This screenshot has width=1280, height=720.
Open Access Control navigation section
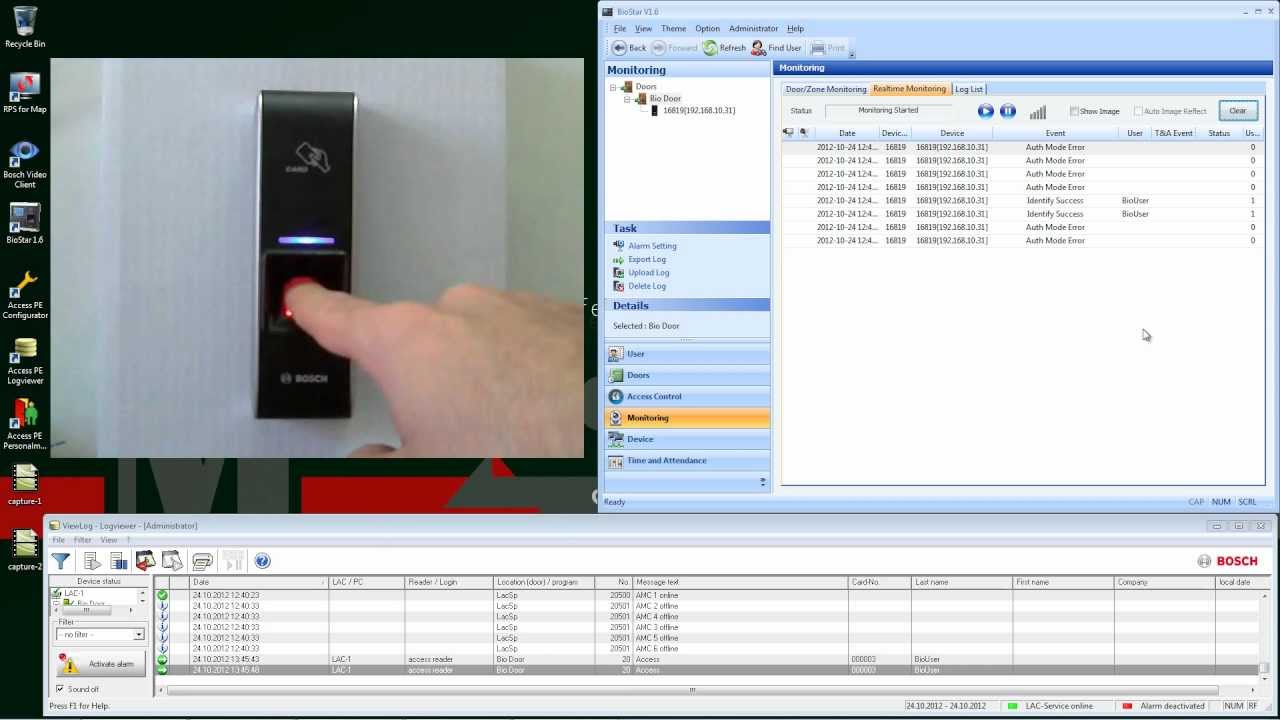[x=687, y=397]
